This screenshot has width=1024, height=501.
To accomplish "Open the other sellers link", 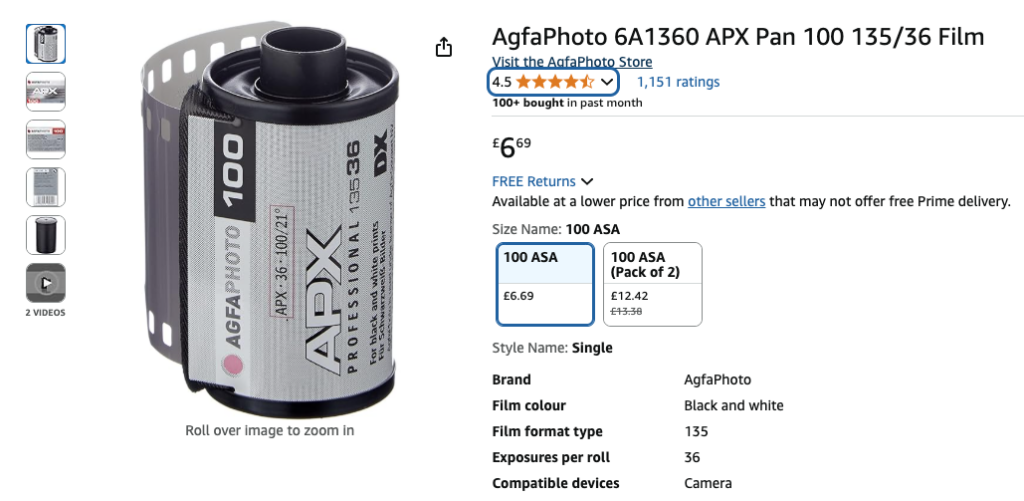I will point(726,201).
